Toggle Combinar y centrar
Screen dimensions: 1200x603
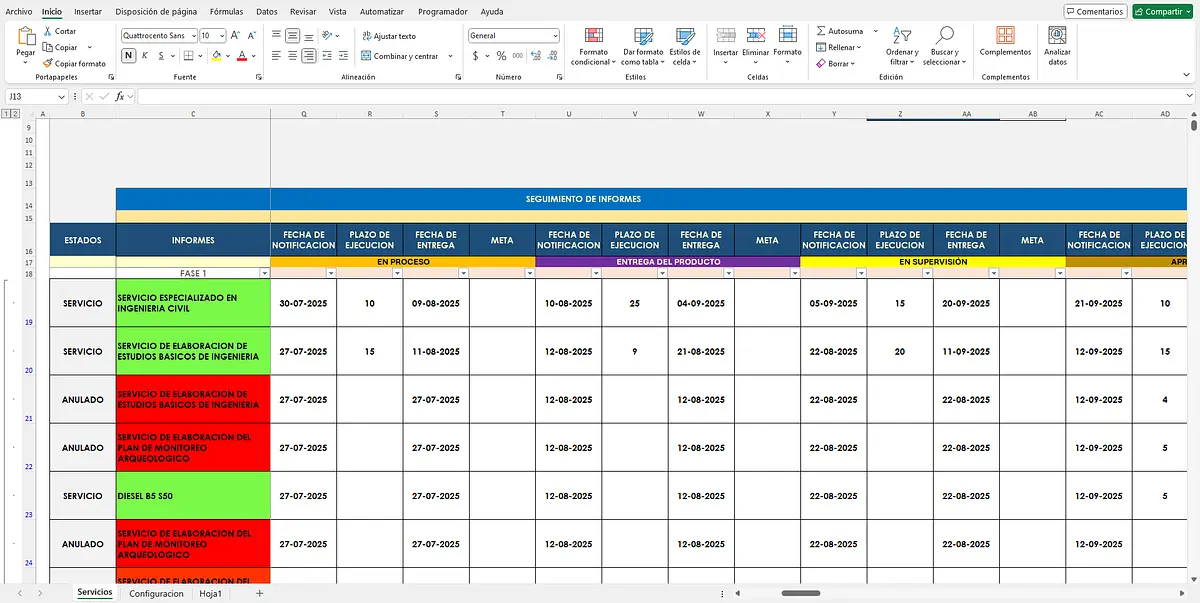[400, 56]
